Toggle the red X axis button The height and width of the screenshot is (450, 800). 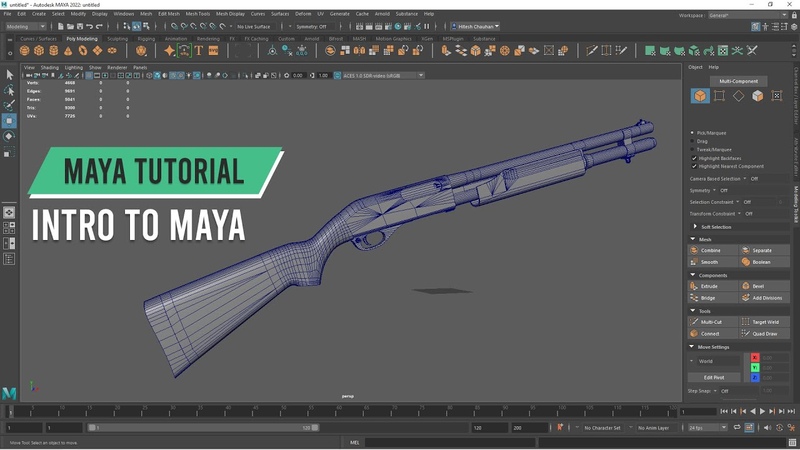click(755, 358)
